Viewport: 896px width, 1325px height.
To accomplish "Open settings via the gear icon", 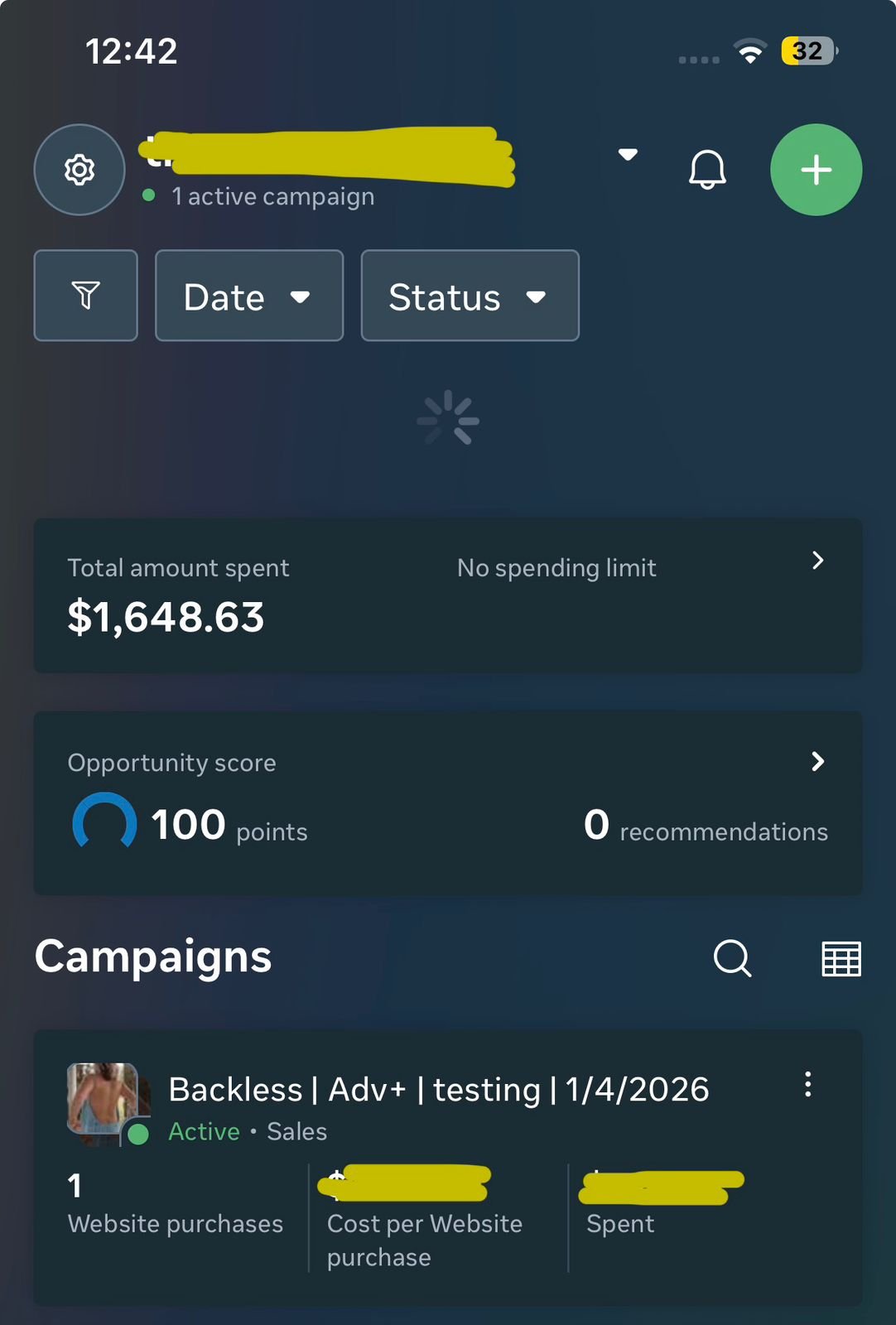I will (79, 170).
